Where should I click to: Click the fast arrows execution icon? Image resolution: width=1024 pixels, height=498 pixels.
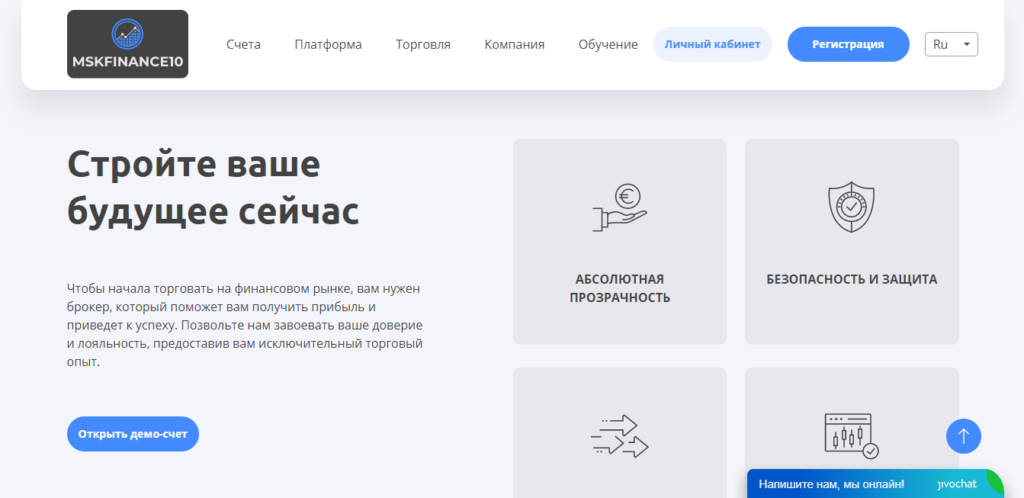pyautogui.click(x=619, y=435)
